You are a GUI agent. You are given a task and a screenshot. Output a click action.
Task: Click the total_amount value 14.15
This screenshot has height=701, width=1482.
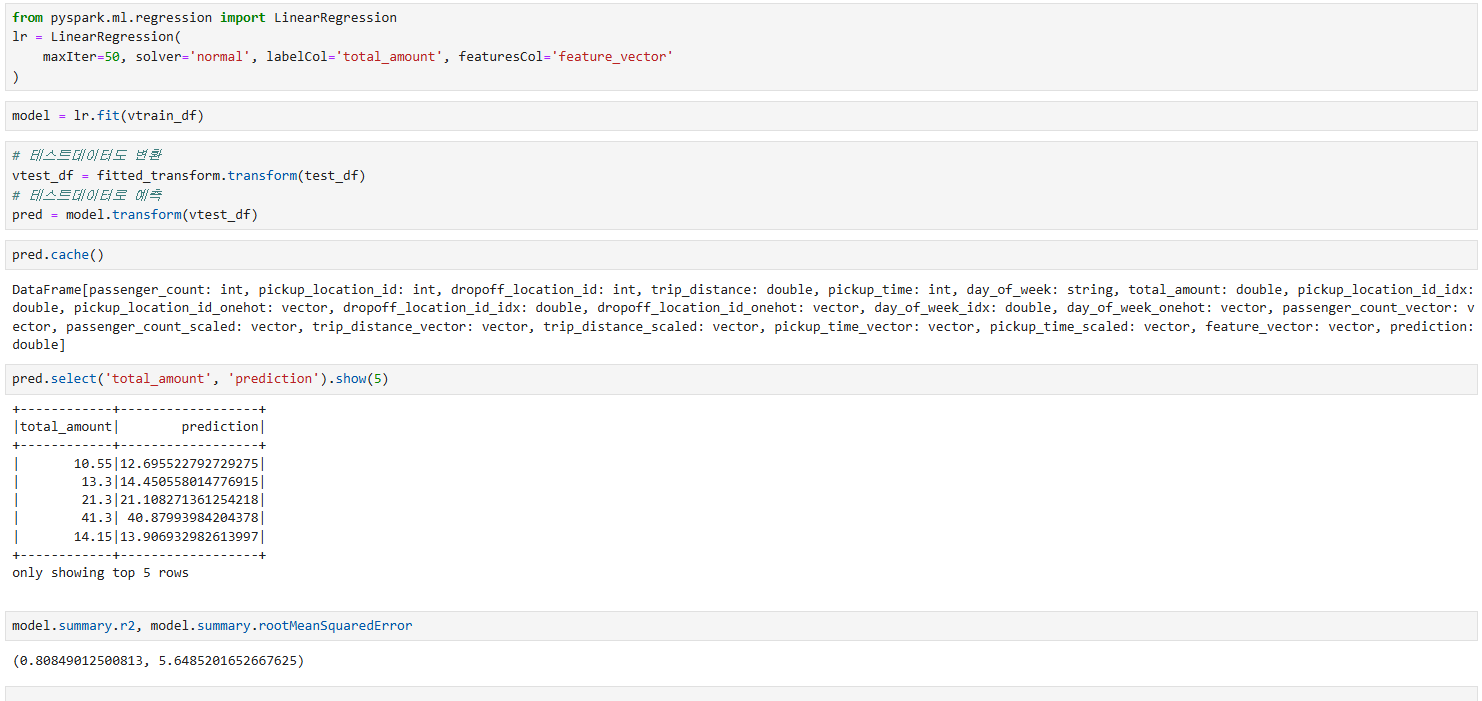(93, 536)
